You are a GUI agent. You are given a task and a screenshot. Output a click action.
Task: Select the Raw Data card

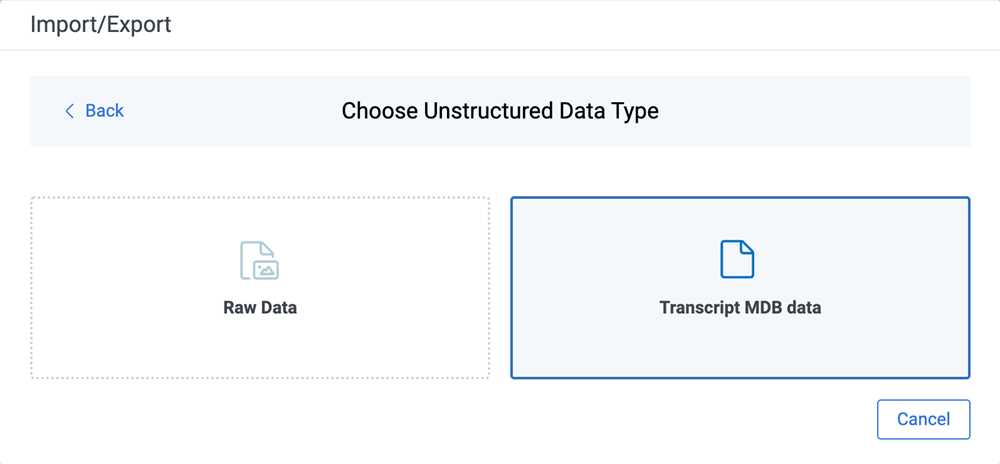260,287
